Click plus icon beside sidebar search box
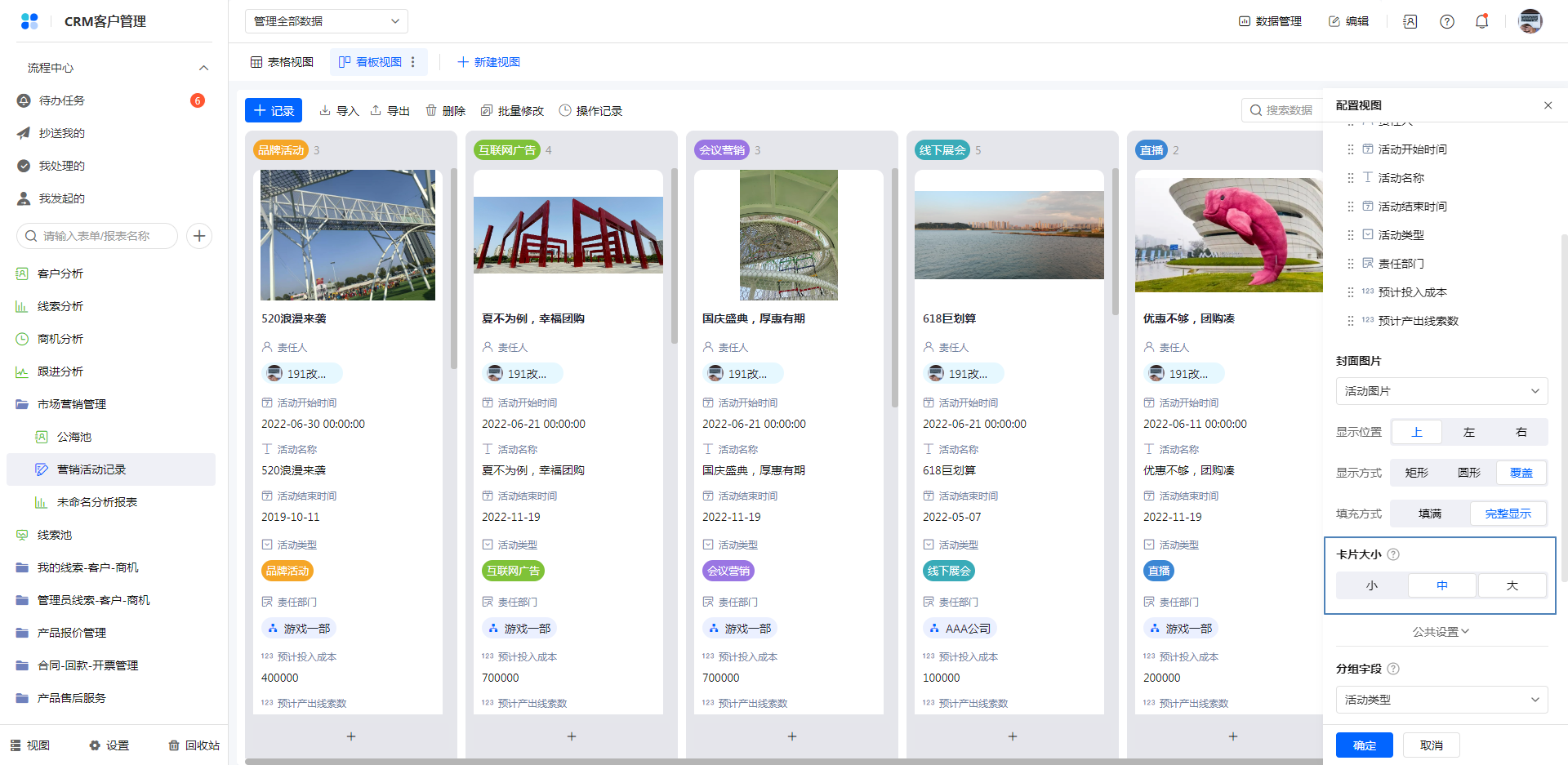 199,236
